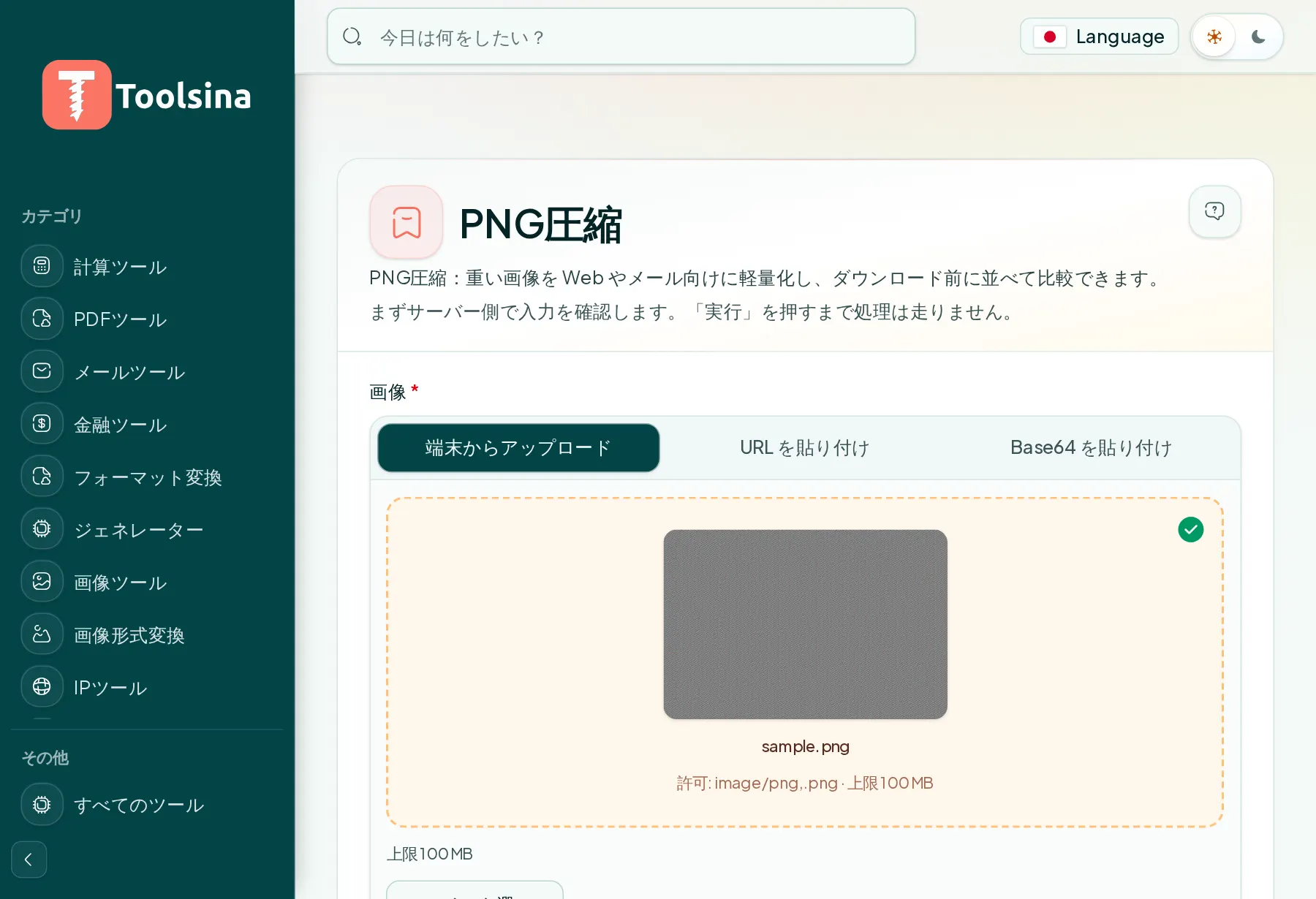Click the green upload success checkmark

1191,529
